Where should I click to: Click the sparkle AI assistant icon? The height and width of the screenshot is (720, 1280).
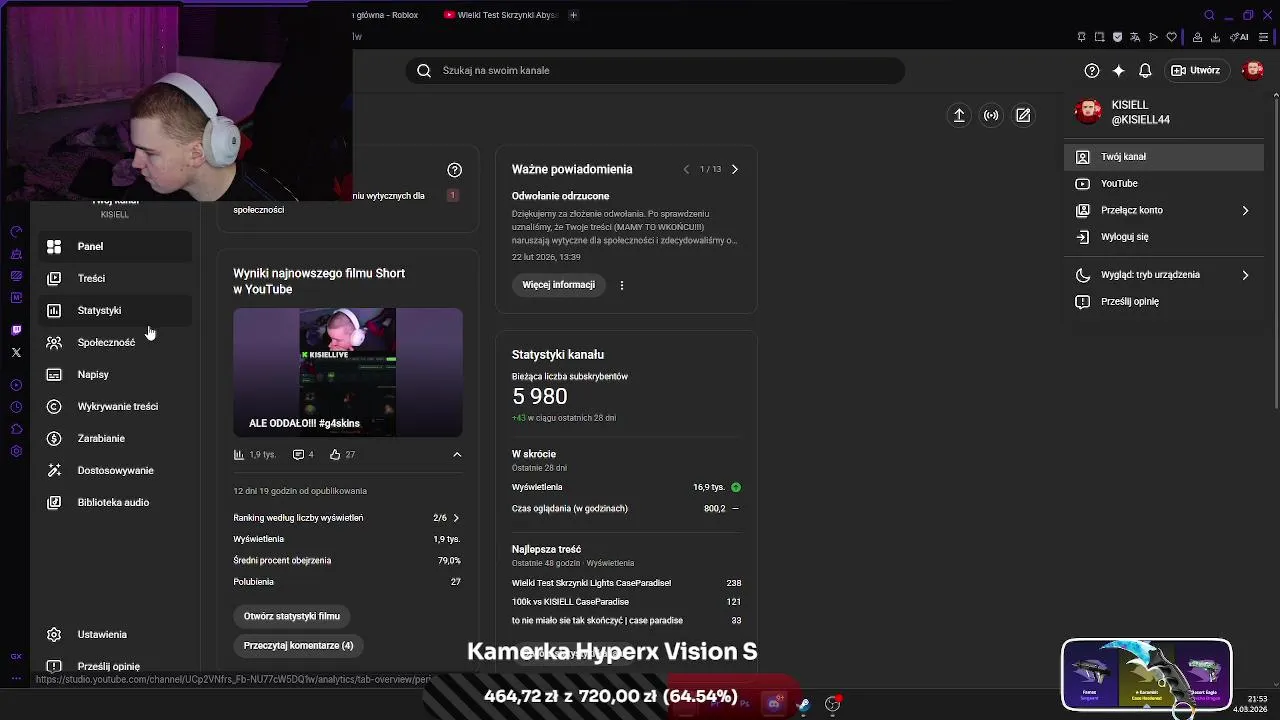point(1119,70)
